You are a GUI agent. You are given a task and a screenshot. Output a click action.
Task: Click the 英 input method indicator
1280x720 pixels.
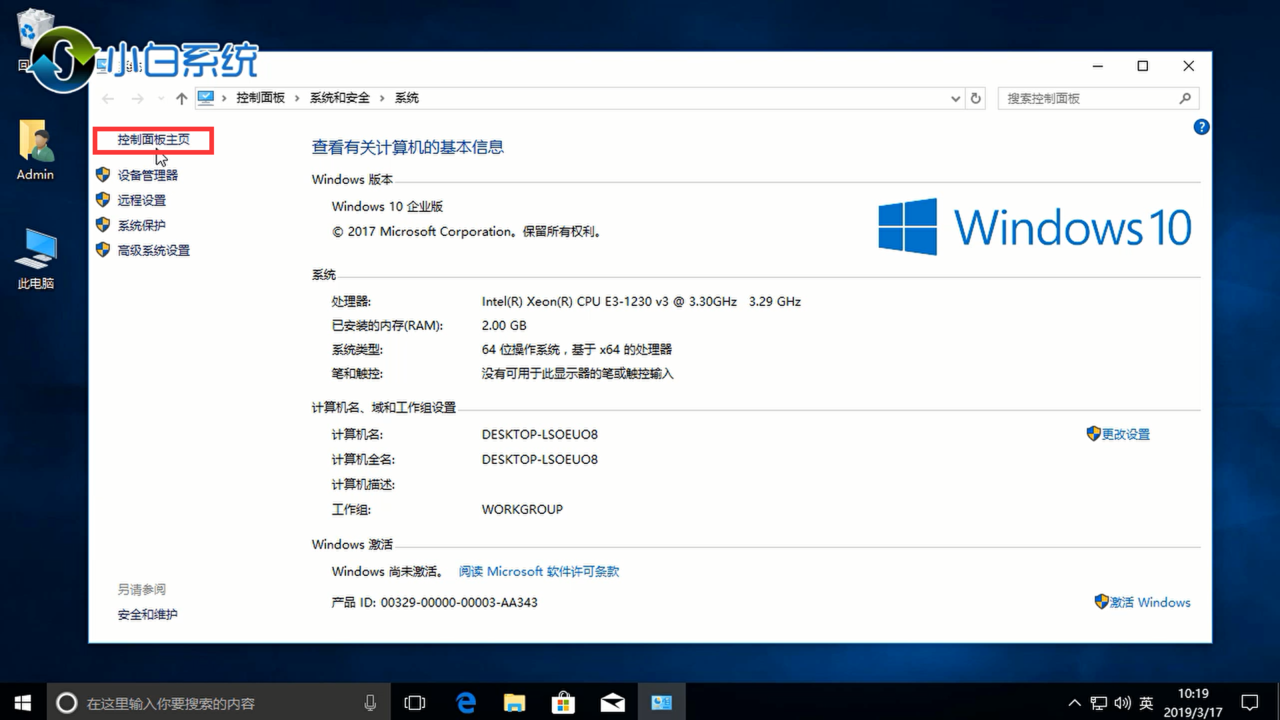(x=1146, y=703)
